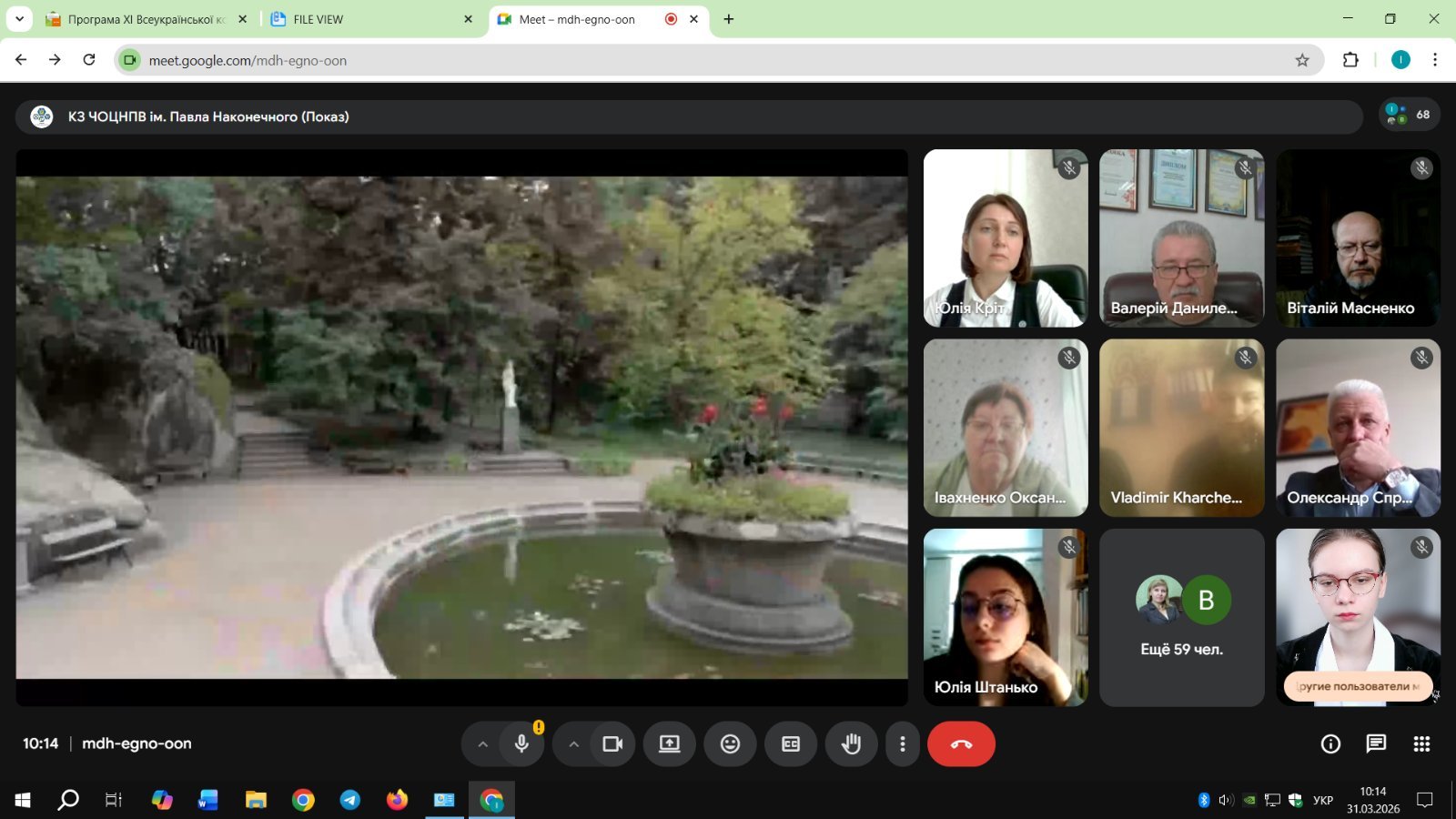Image resolution: width=1456 pixels, height=819 pixels.
Task: Open Telegram from the taskbar
Action: pos(350,800)
